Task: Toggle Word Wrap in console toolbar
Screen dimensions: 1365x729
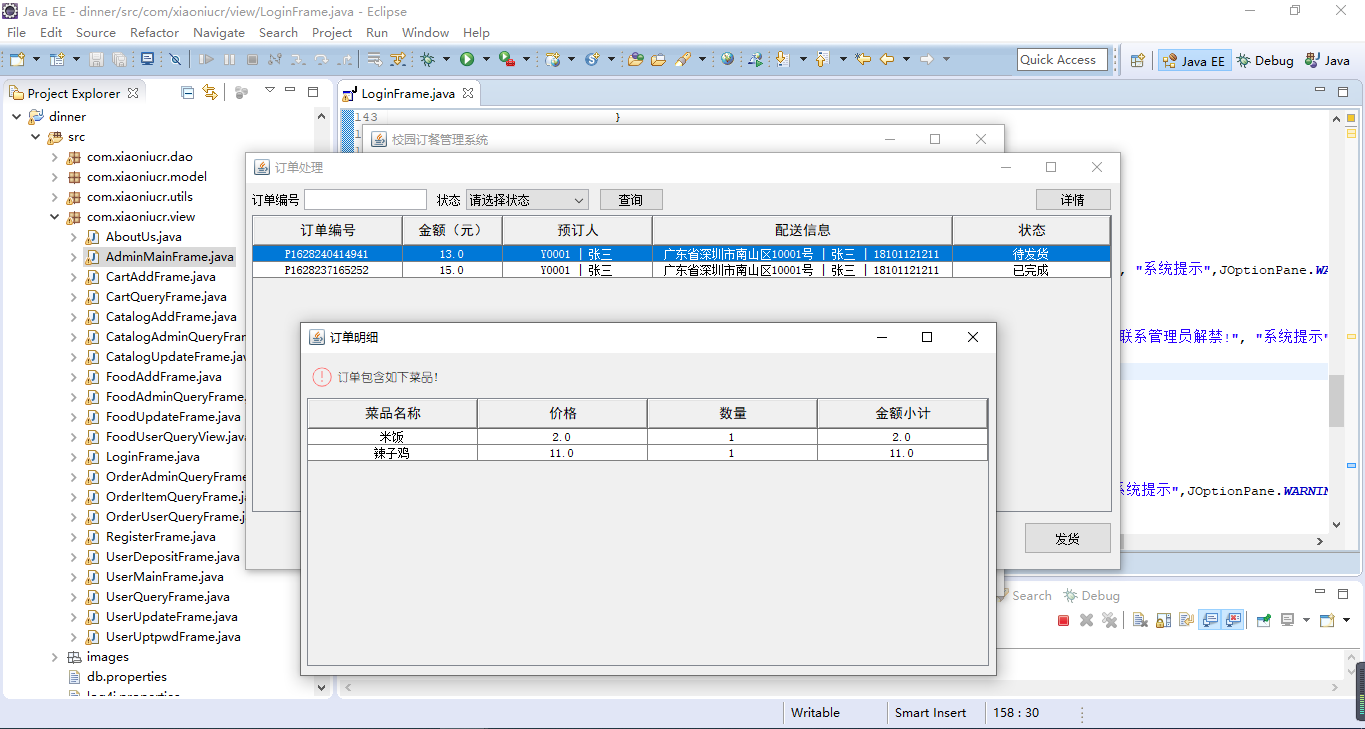Action: tap(1186, 620)
